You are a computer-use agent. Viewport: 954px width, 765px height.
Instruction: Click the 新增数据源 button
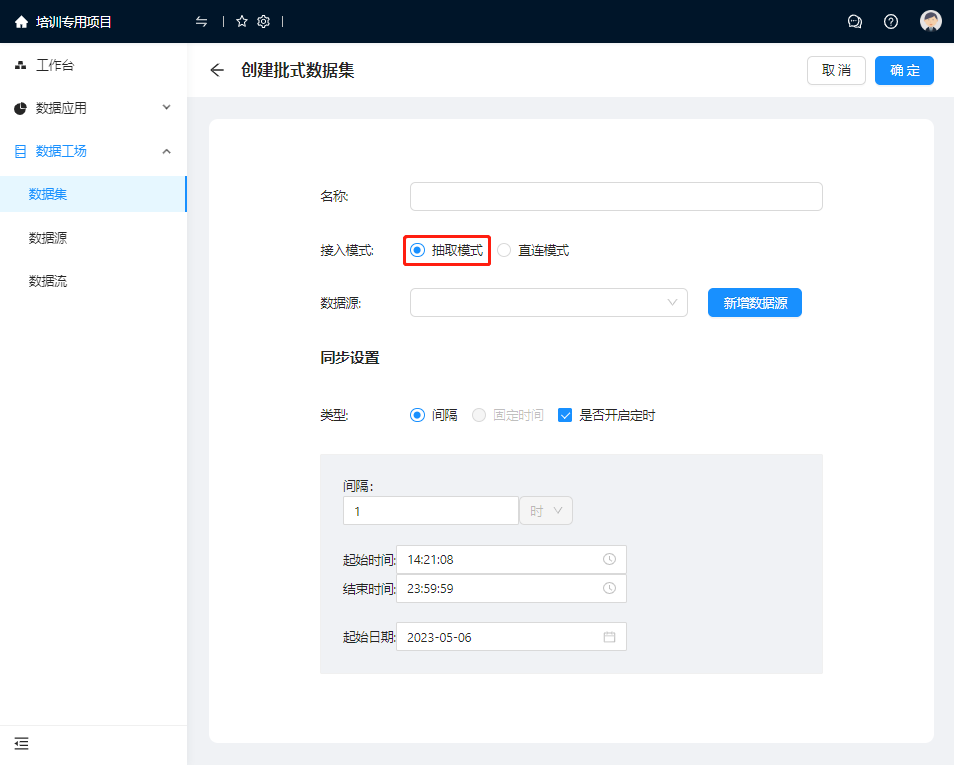[x=754, y=303]
